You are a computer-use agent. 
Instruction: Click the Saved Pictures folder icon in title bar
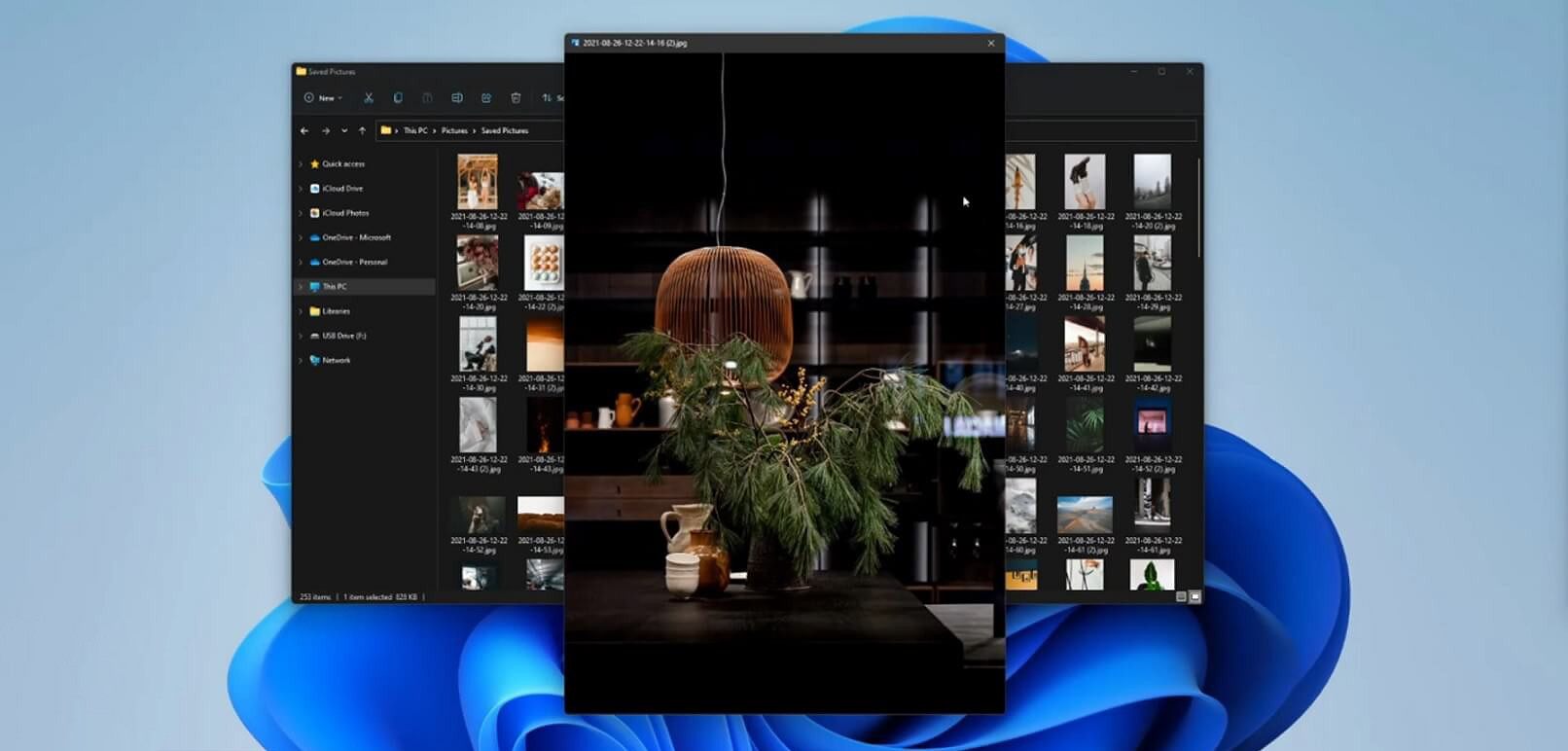coord(302,71)
